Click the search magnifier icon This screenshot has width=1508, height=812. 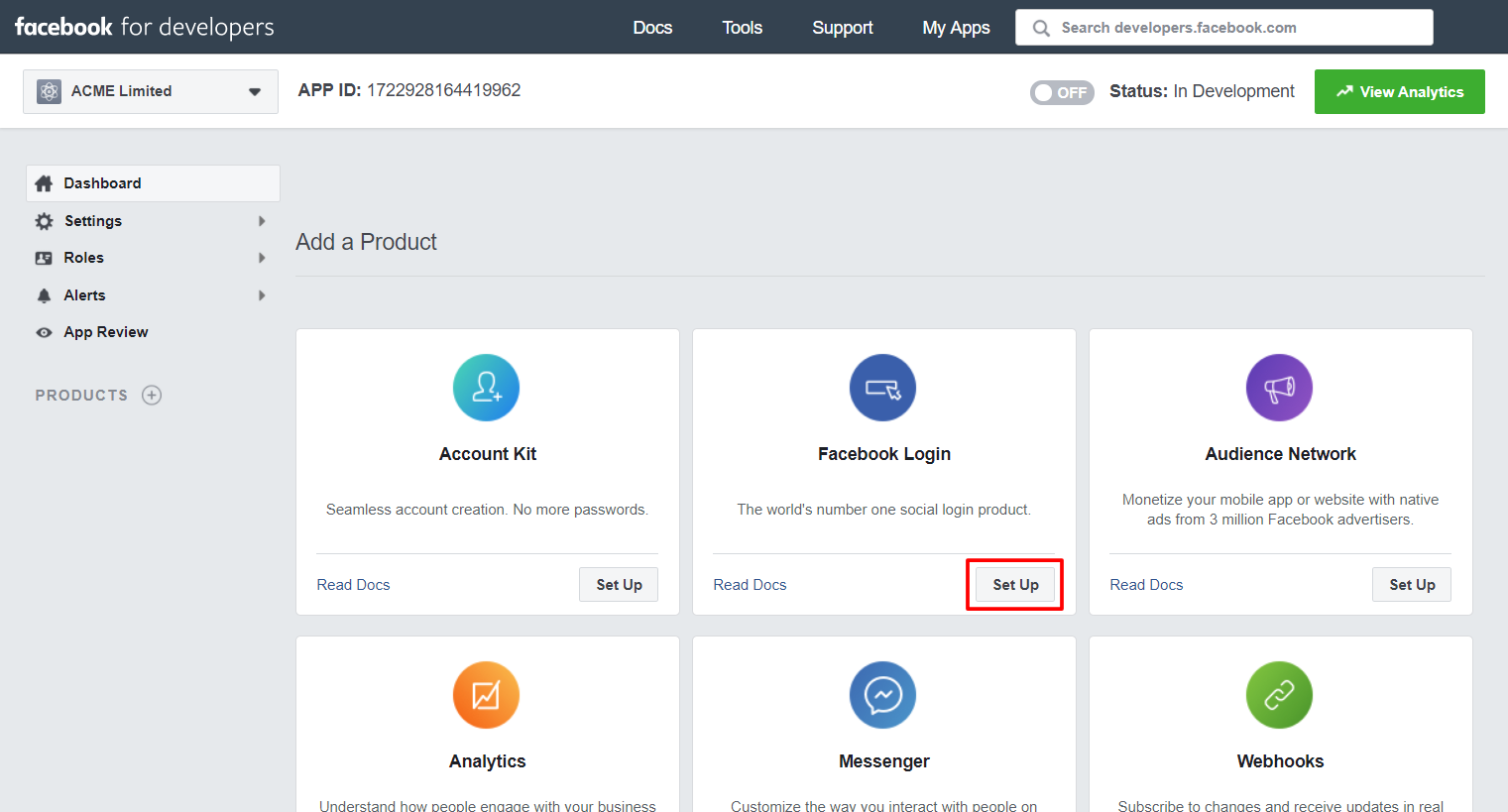1041,28
